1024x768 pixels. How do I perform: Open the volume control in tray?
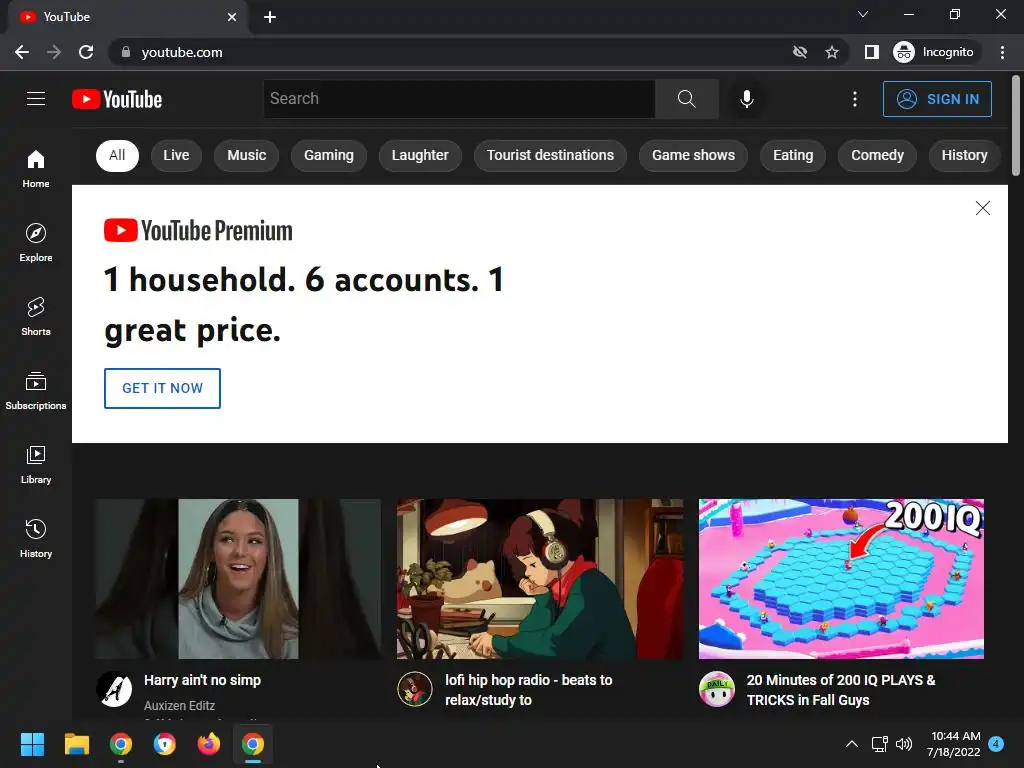click(904, 744)
